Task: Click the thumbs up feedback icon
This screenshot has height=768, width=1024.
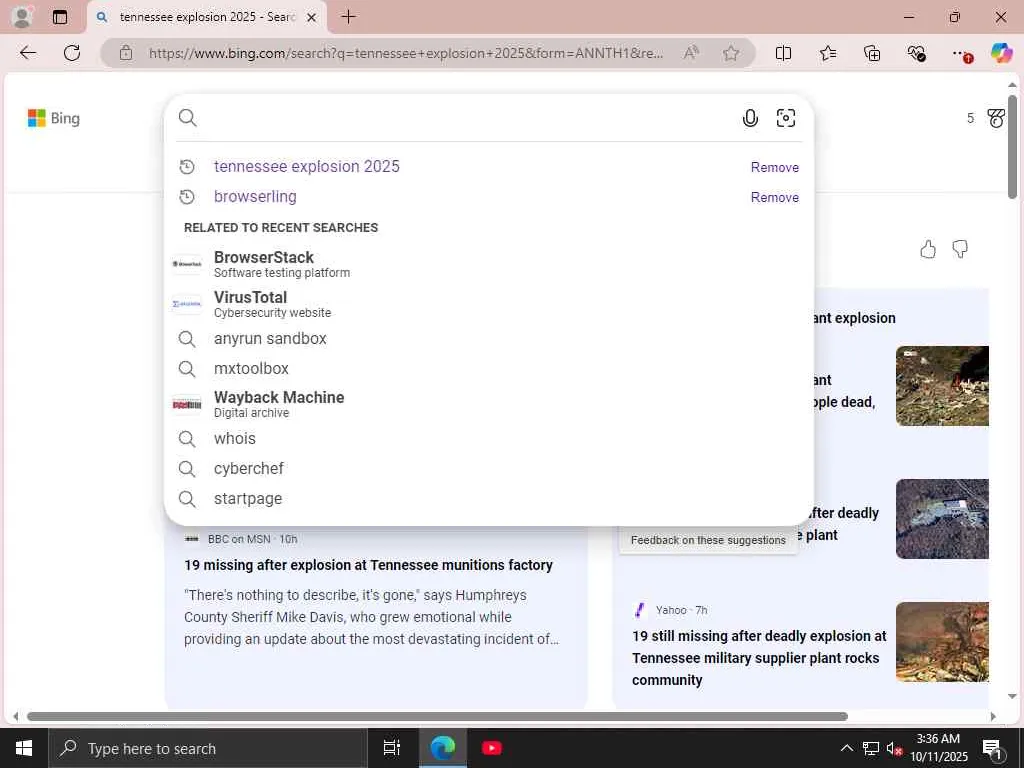Action: pos(928,249)
